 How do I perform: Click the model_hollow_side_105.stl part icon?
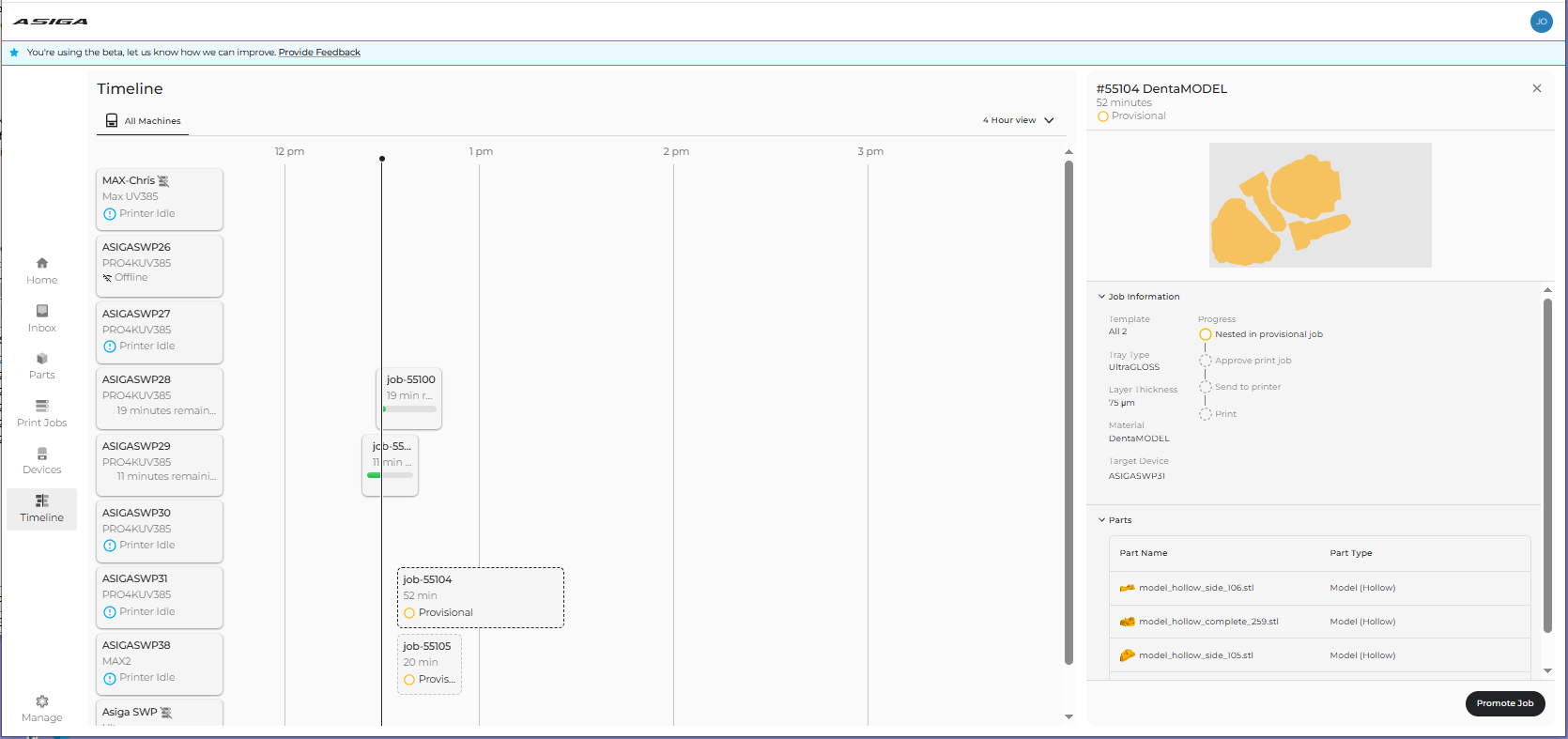1128,655
